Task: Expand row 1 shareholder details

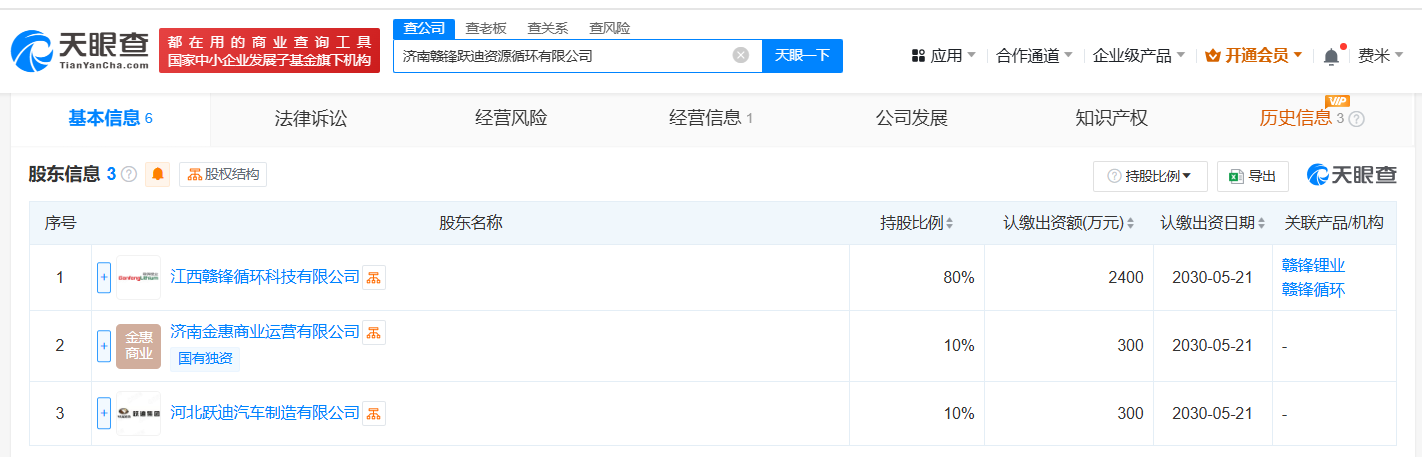Action: (x=104, y=278)
